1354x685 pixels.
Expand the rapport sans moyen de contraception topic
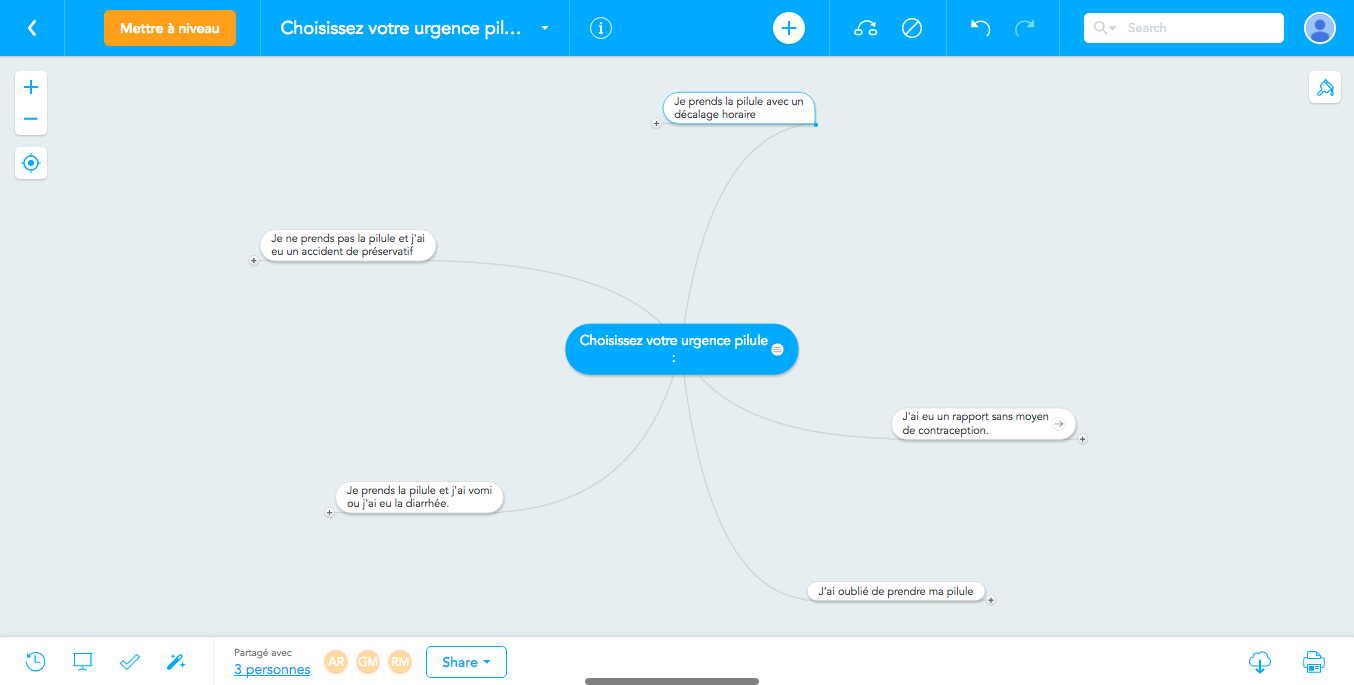click(x=1082, y=439)
